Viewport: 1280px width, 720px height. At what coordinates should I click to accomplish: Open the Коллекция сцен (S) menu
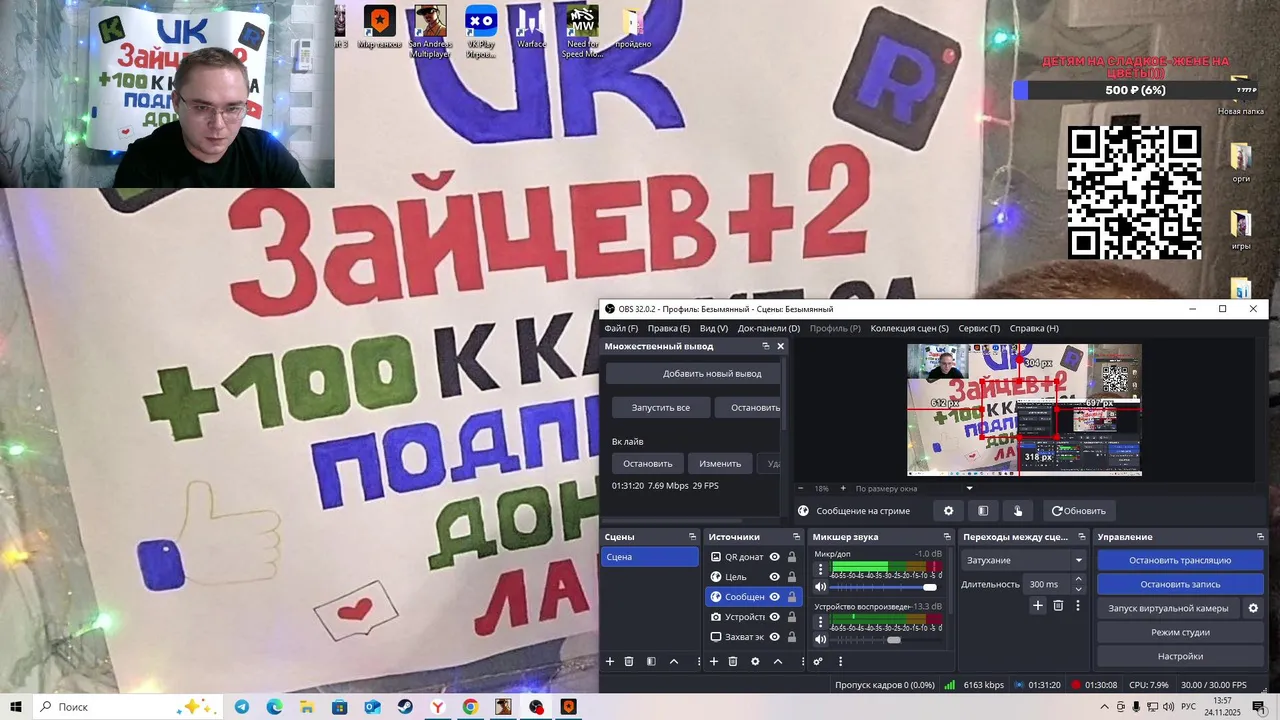(x=909, y=328)
